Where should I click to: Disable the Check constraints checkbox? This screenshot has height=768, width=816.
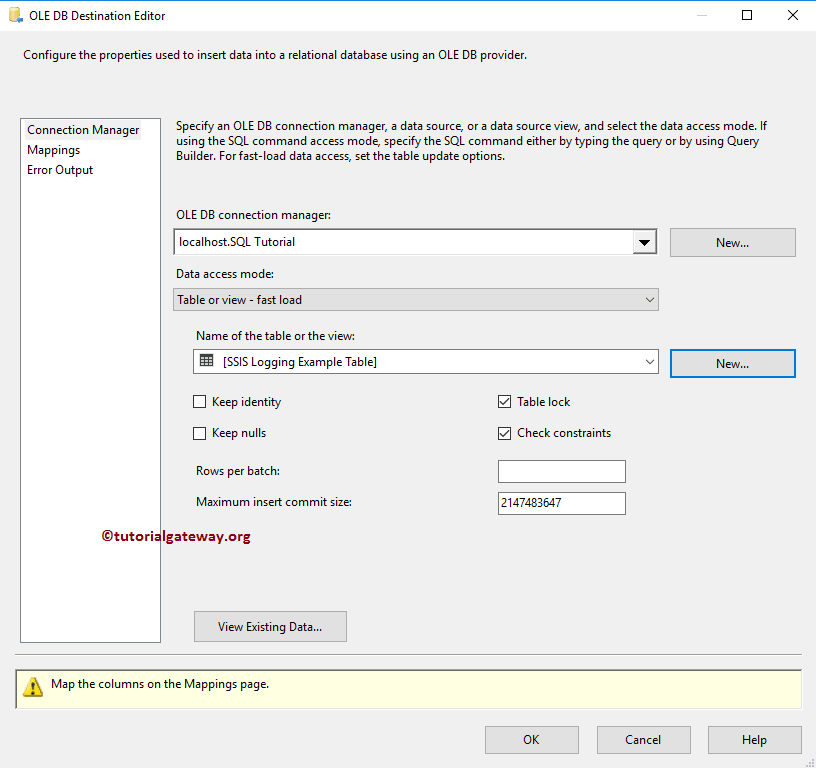[505, 433]
